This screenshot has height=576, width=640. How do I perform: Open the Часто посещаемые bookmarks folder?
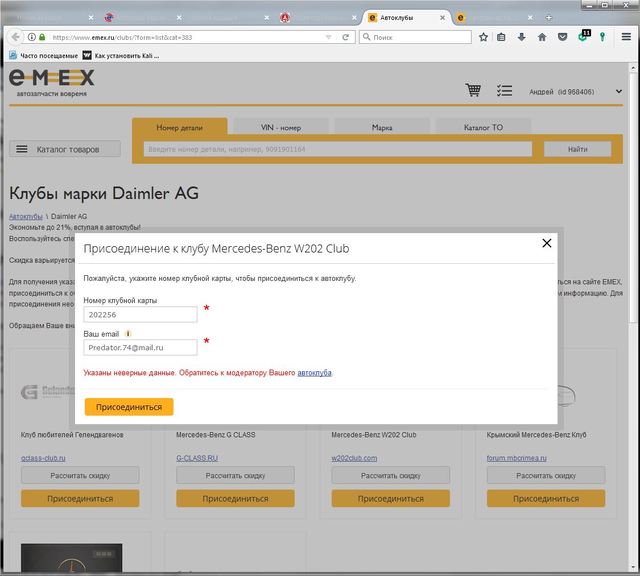[x=43, y=56]
